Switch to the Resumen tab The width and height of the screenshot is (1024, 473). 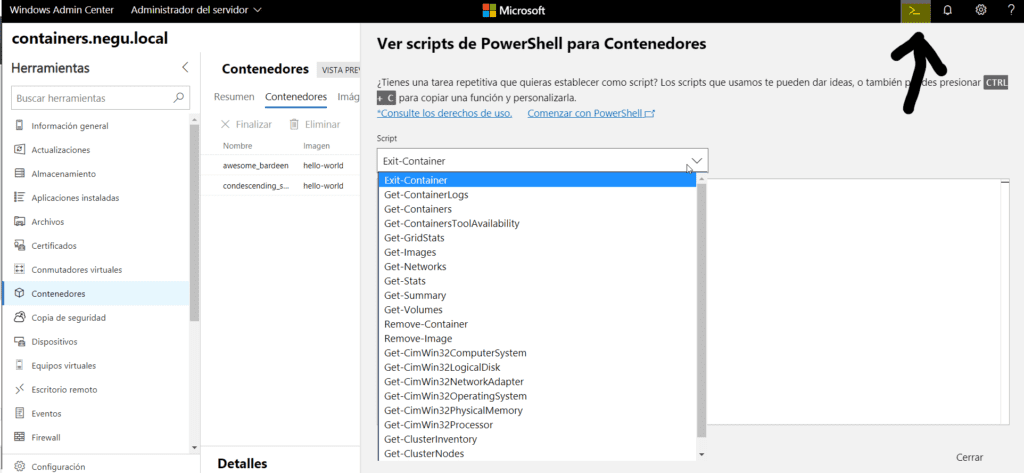click(x=234, y=97)
